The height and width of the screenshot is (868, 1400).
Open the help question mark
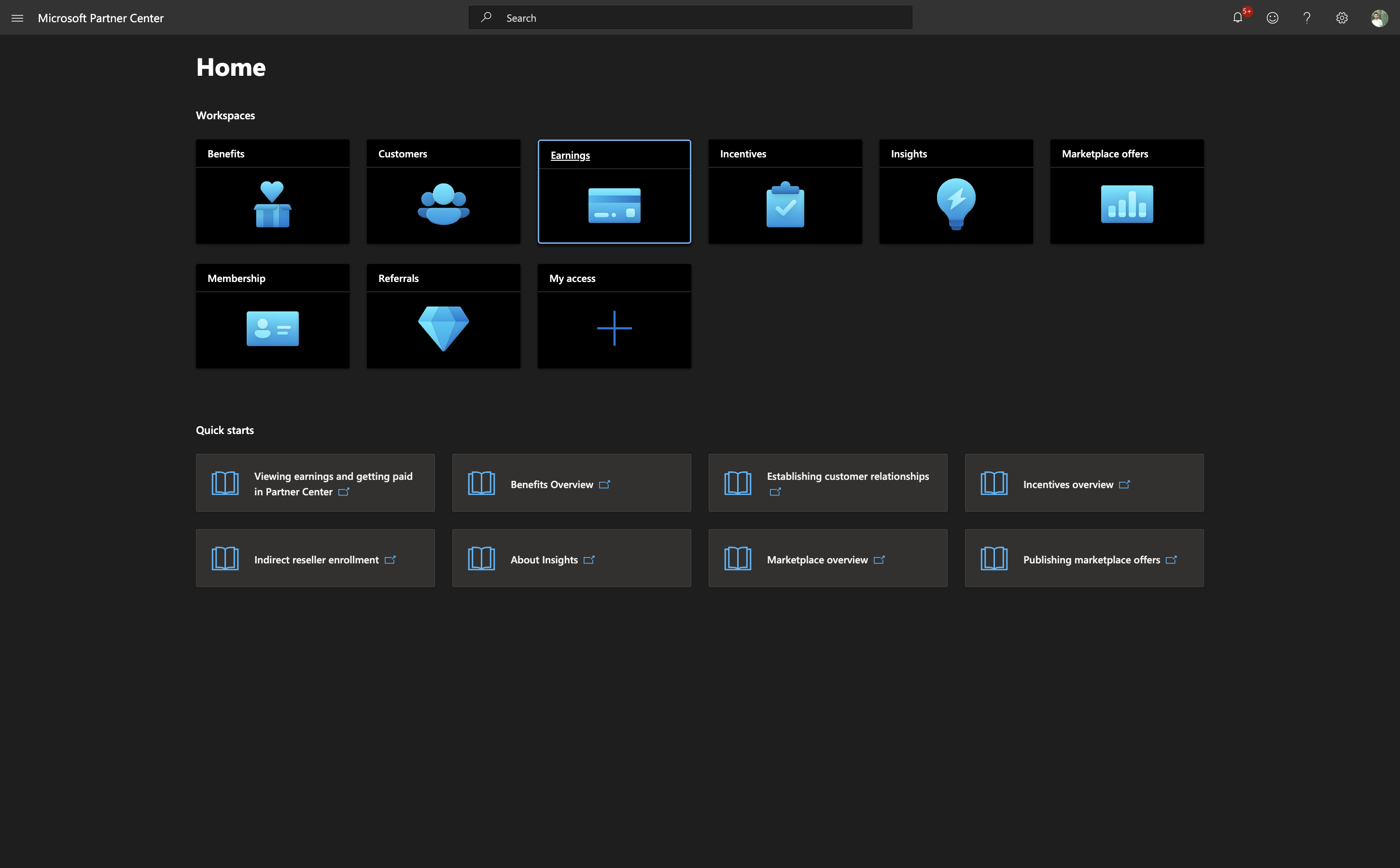pos(1307,18)
